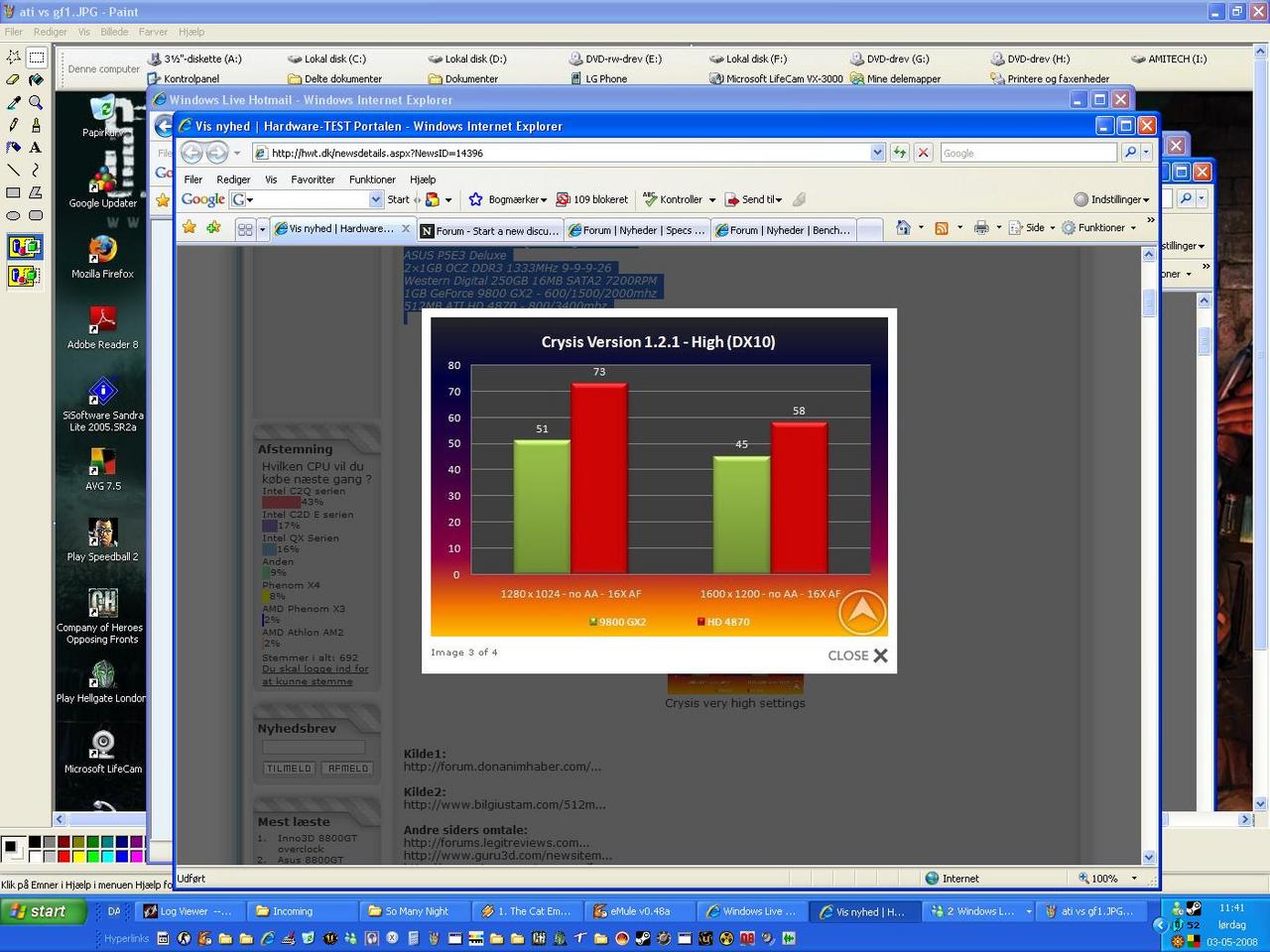The height and width of the screenshot is (952, 1270).
Task: Click CLOSE on the image lightbox
Action: [858, 655]
